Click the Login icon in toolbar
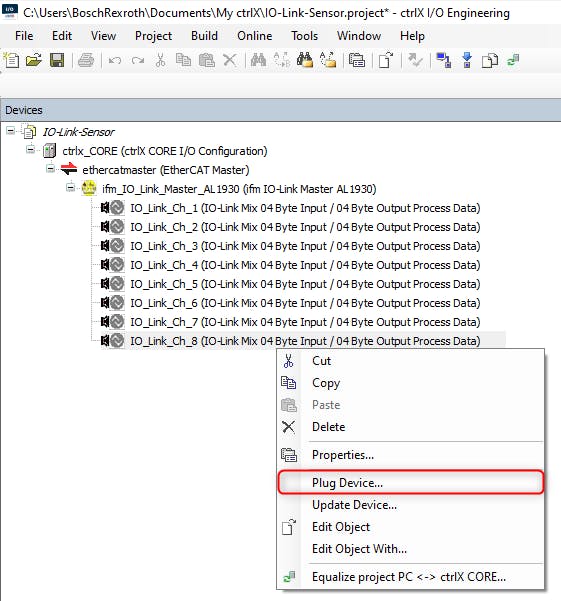 click(x=444, y=60)
